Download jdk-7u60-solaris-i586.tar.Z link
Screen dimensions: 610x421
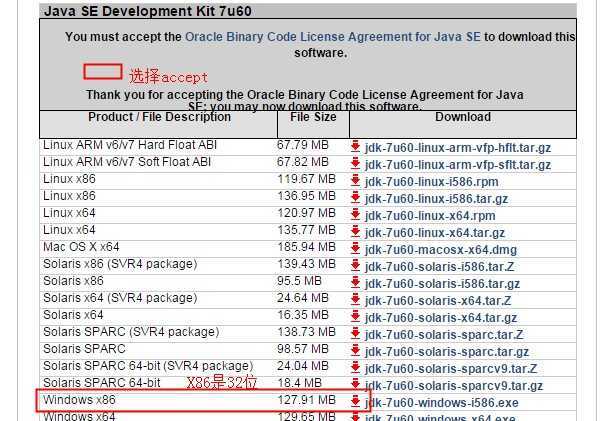click(x=440, y=267)
